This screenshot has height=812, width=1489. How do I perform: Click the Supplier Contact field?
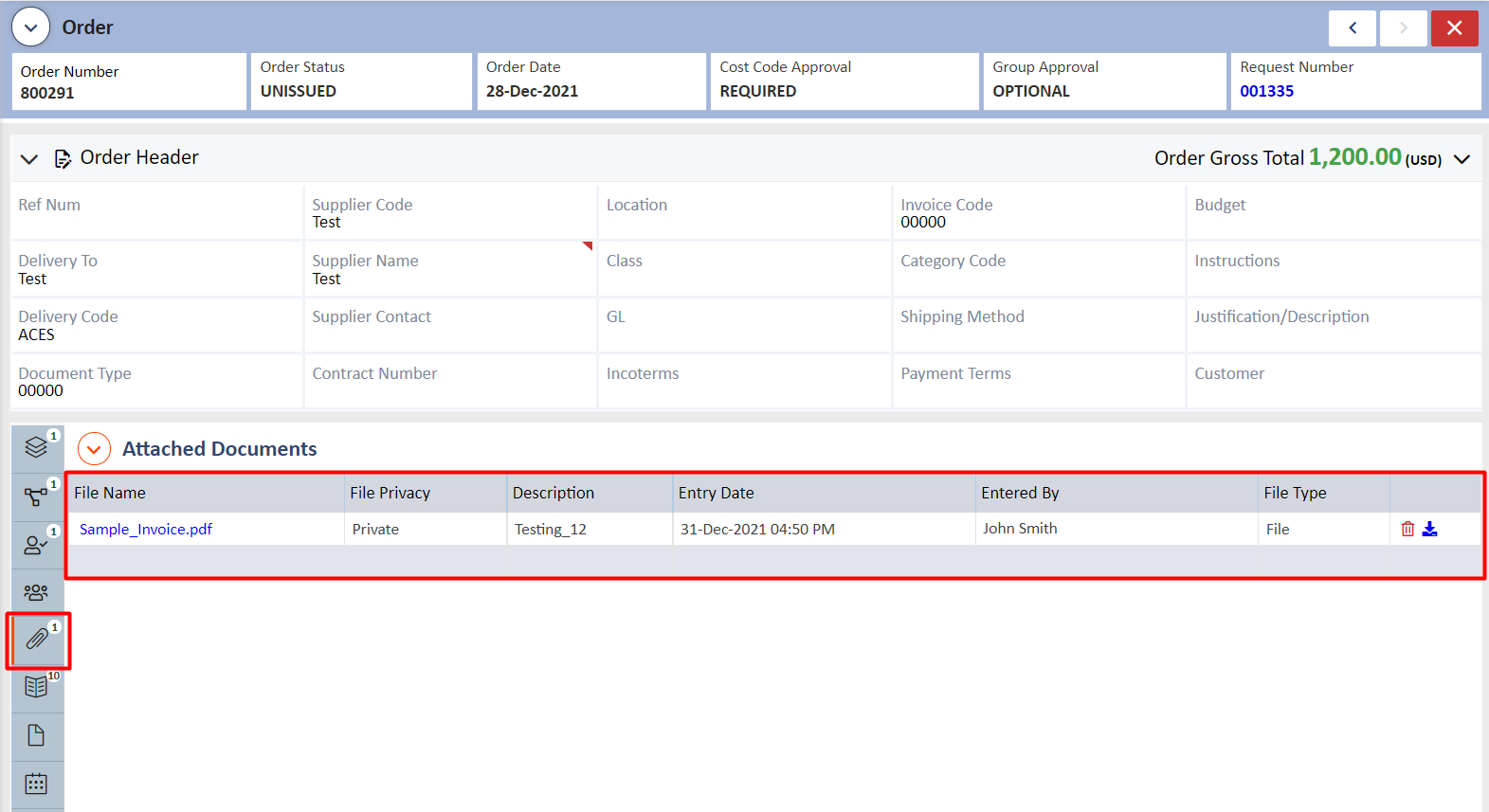(450, 325)
